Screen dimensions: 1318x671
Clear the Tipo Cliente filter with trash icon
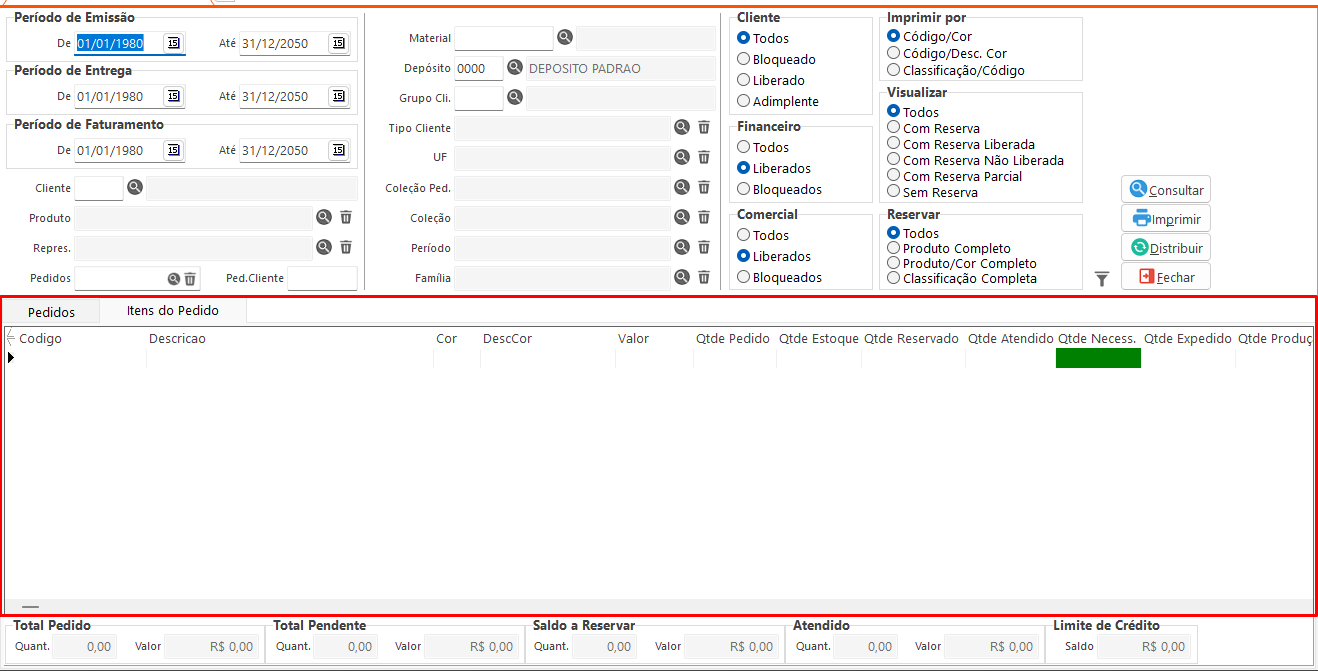pyautogui.click(x=704, y=128)
